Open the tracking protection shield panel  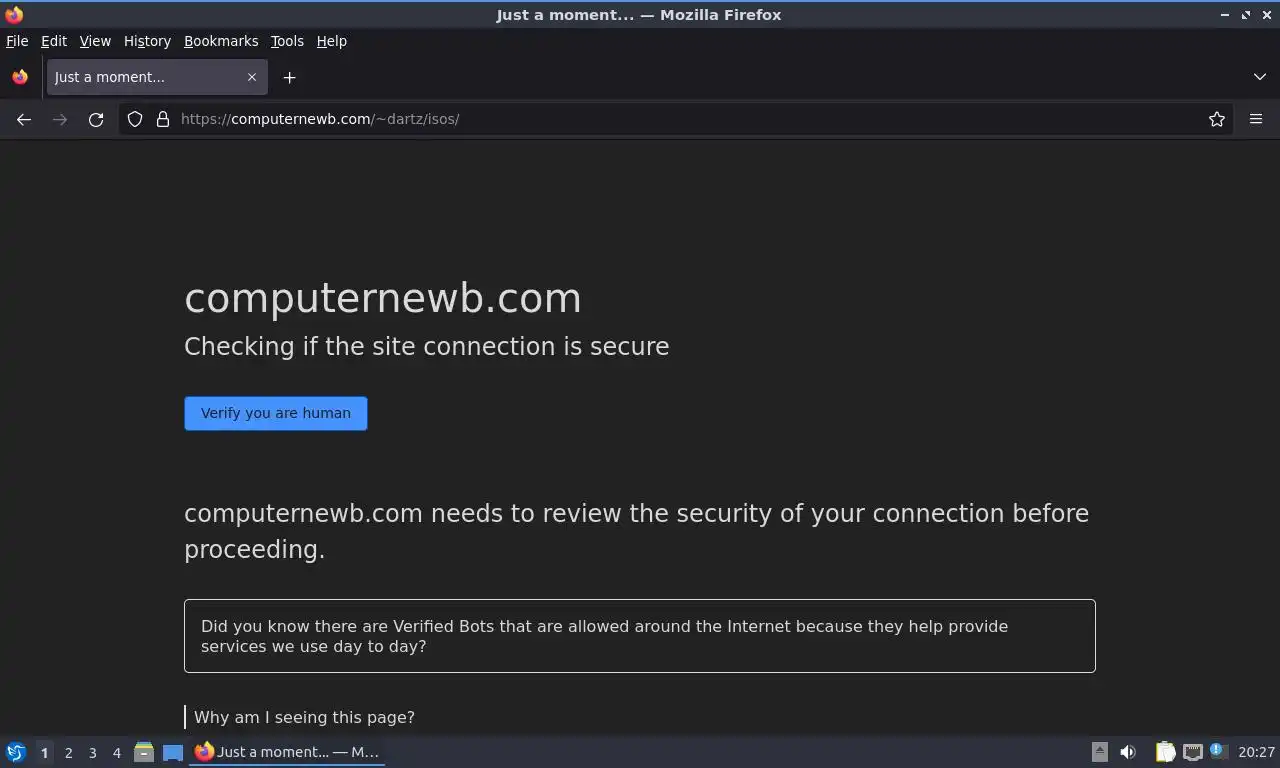click(135, 119)
